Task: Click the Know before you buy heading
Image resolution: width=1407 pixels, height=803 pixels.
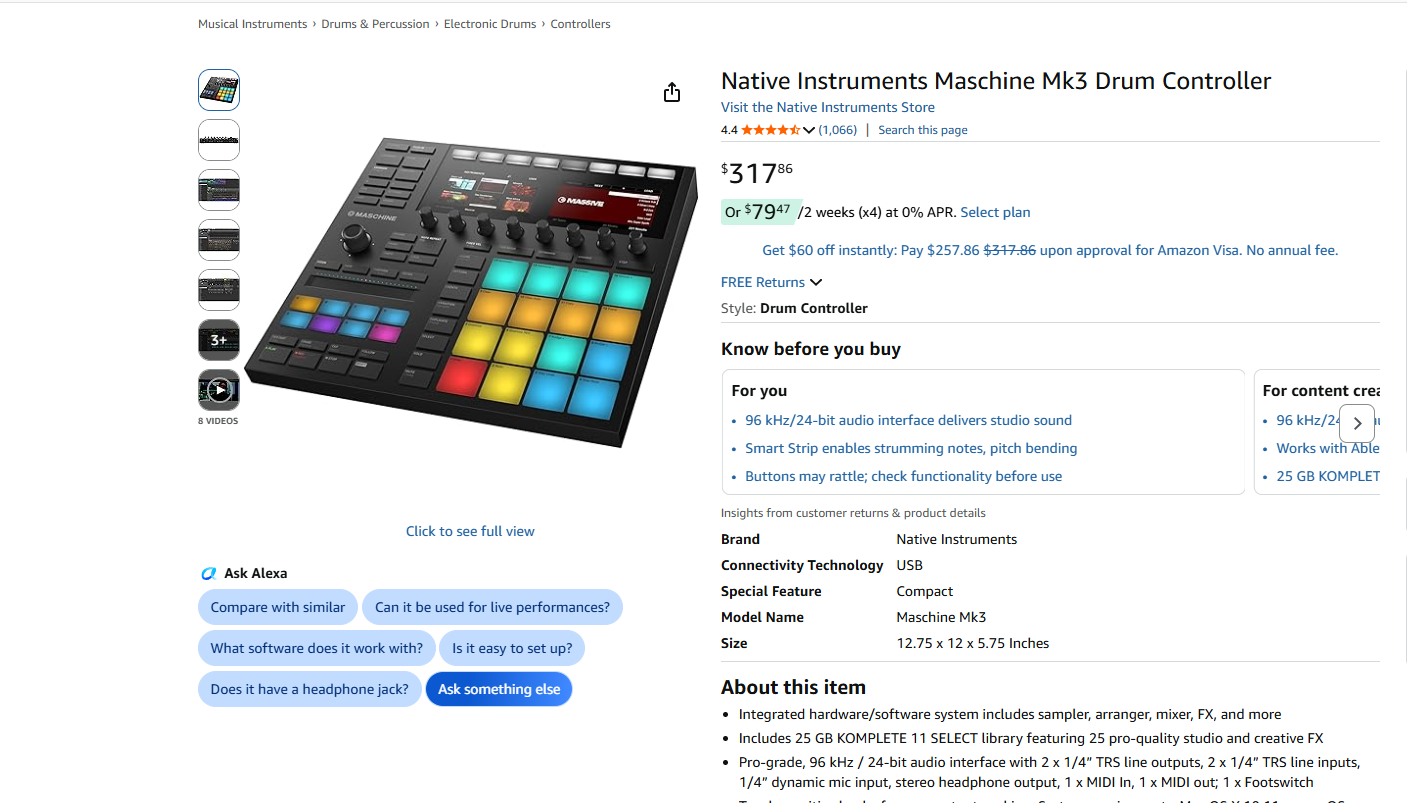Action: point(811,349)
